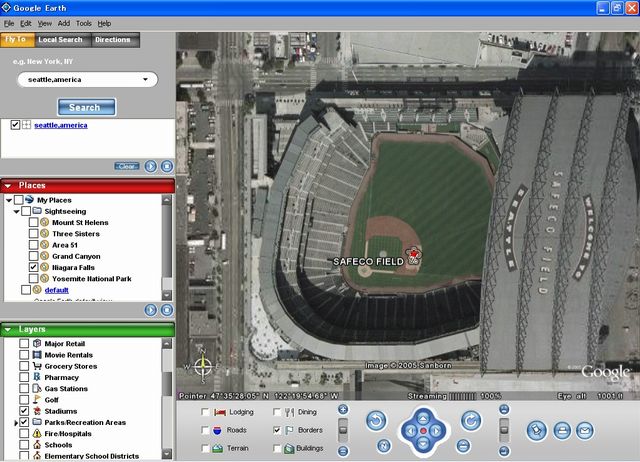Uncheck the Stadiums layer checkbox

coord(24,411)
